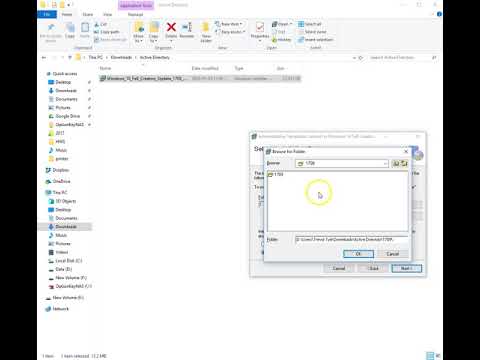Click the up arrow beside the address bar
The height and width of the screenshot is (360, 480).
pos(70,58)
